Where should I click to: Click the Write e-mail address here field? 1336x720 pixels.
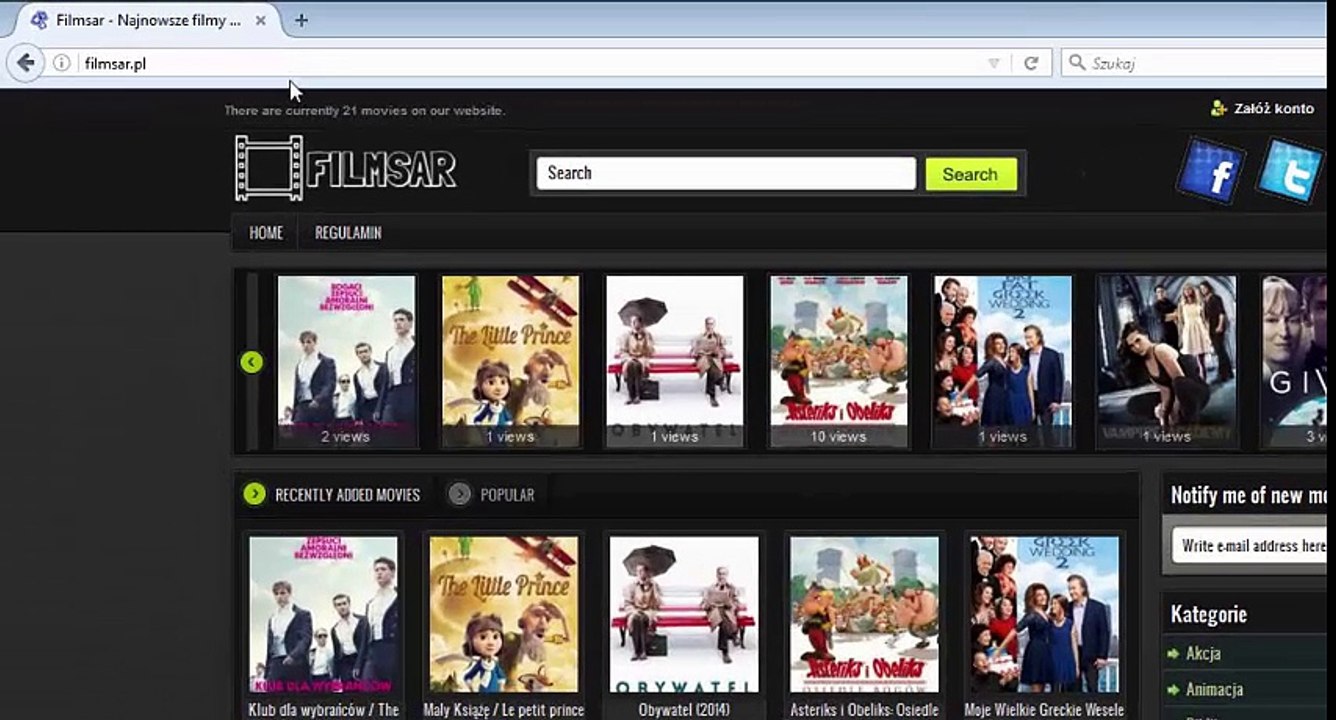tap(1249, 546)
